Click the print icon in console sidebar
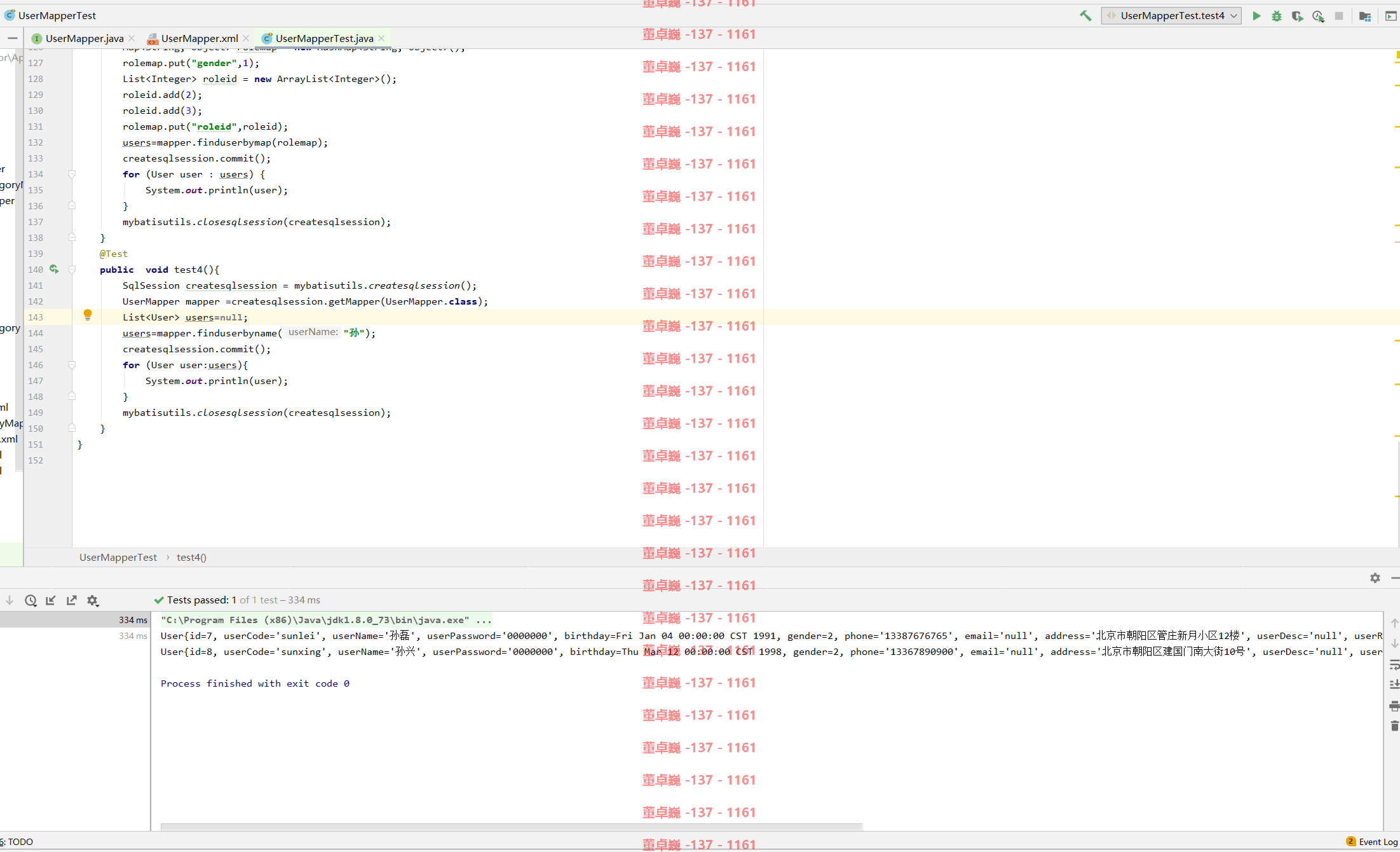1400x852 pixels. tap(1394, 706)
